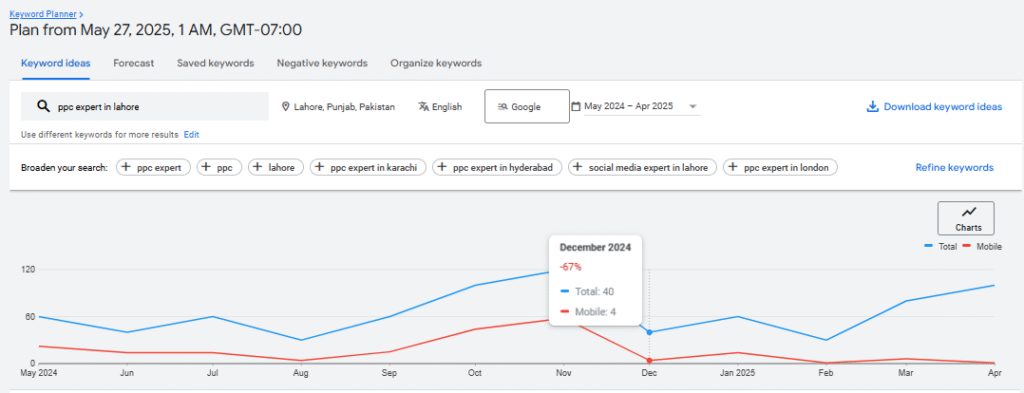Click the Google search network icon
Screen dimensions: 1024x393
pos(502,107)
